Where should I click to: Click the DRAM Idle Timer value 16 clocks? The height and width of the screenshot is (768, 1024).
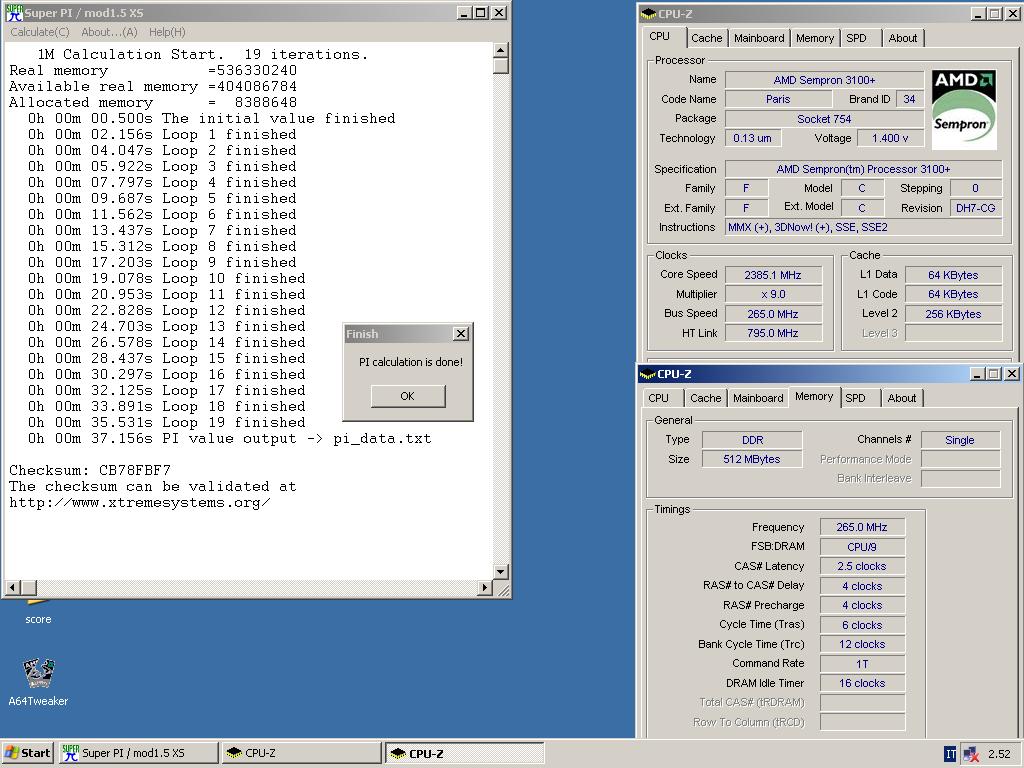[x=862, y=683]
